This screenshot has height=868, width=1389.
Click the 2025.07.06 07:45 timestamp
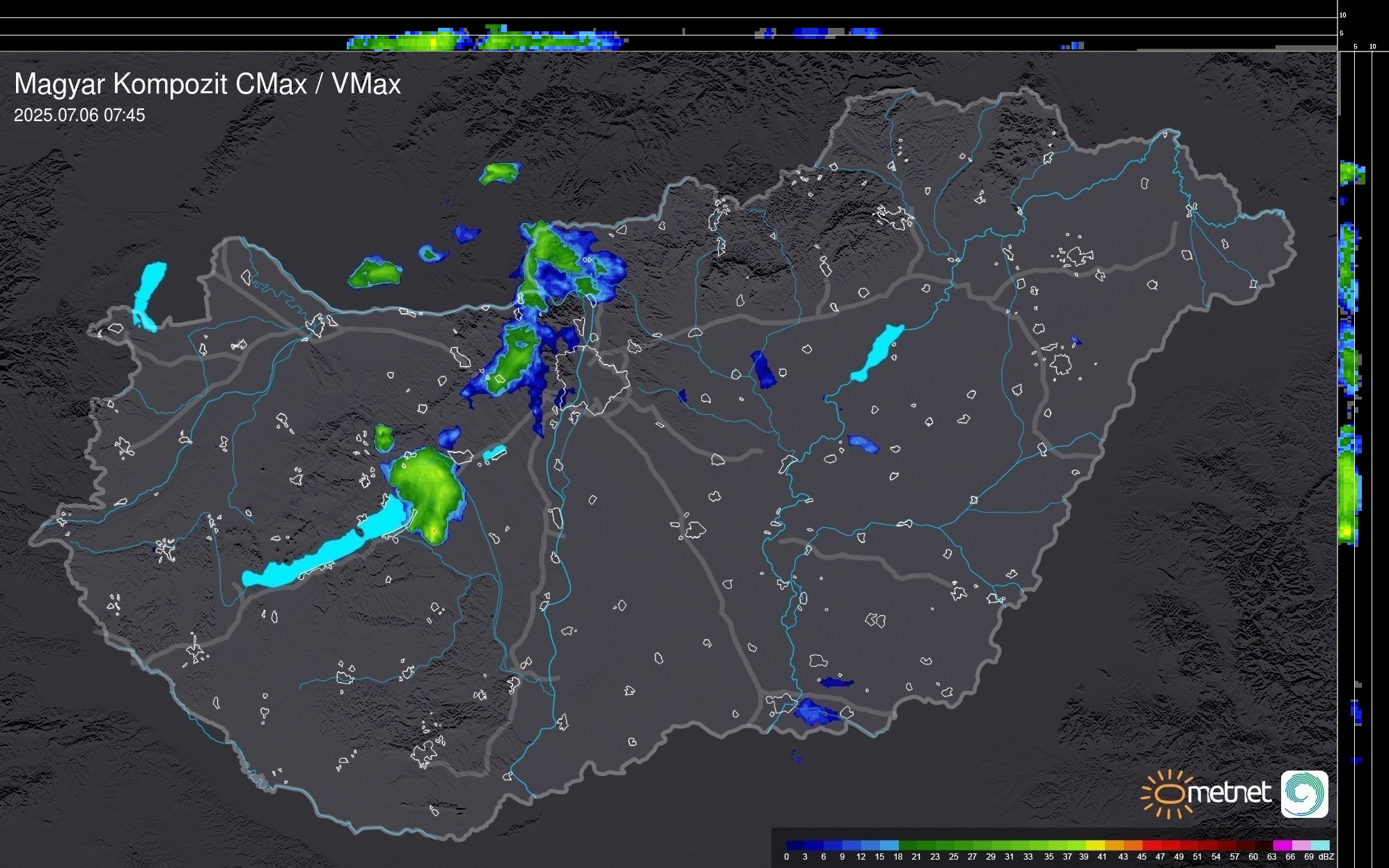tap(79, 116)
